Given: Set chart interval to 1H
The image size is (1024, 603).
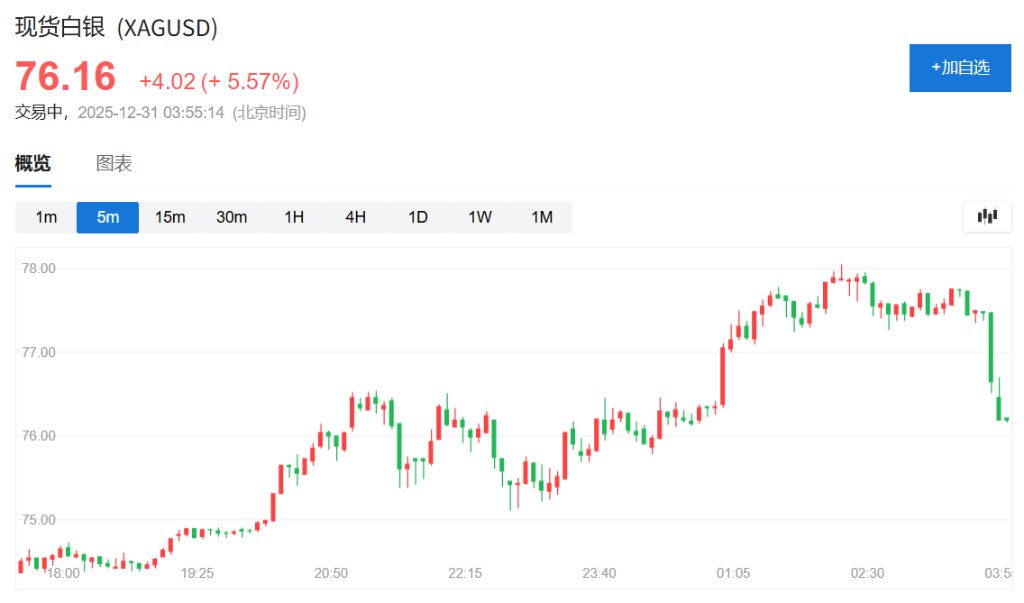Looking at the screenshot, I should tap(294, 217).
